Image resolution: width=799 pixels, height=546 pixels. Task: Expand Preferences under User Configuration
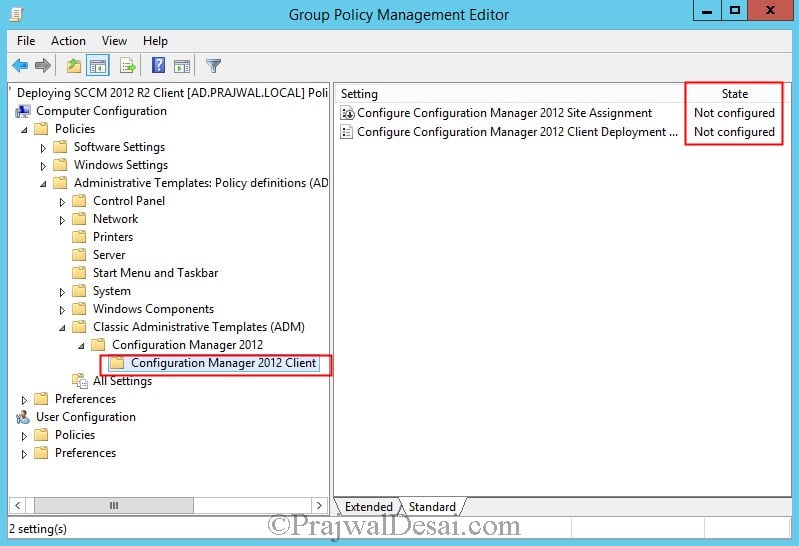tap(24, 454)
